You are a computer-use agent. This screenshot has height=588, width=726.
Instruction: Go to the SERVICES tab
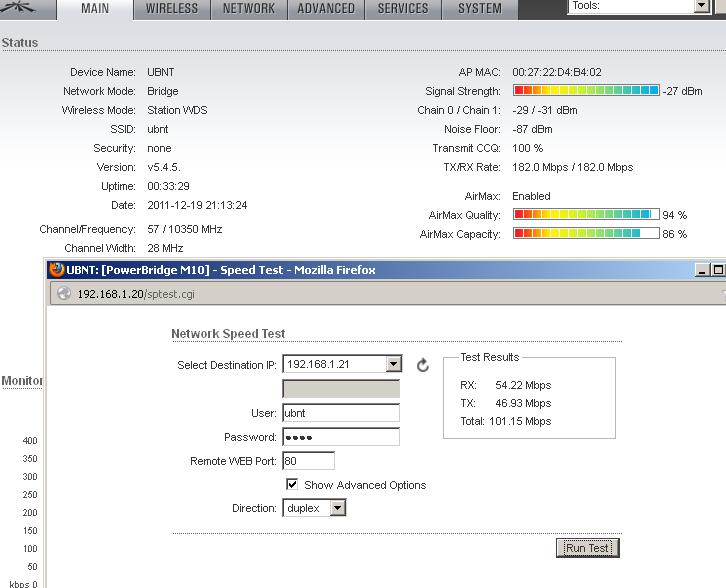point(403,9)
